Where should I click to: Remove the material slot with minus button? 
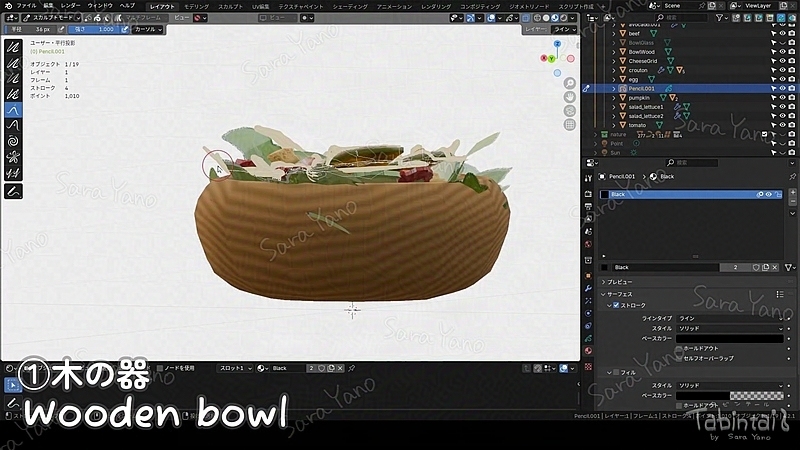click(x=792, y=202)
